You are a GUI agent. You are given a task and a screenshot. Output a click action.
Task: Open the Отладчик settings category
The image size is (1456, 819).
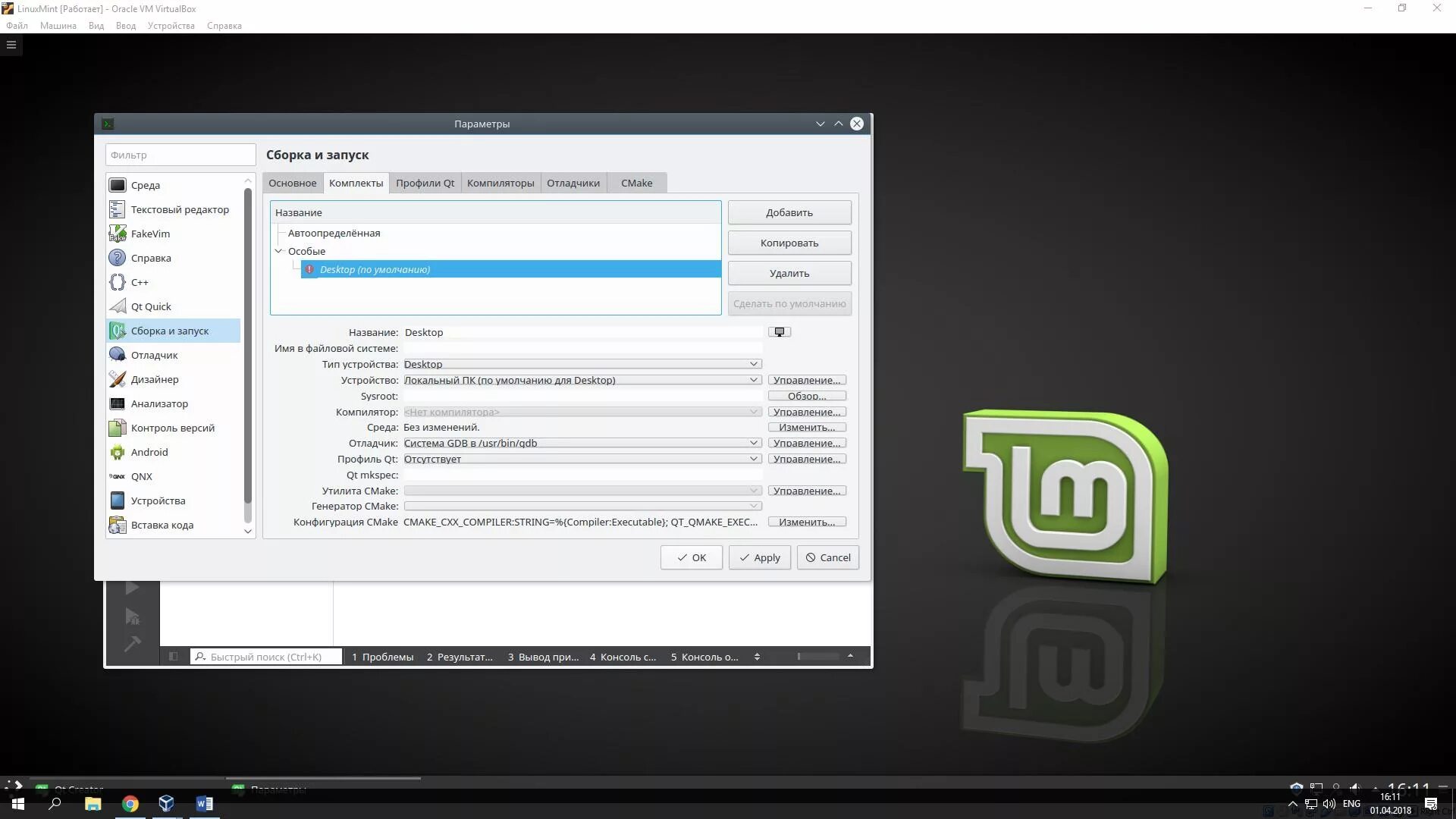click(x=174, y=355)
